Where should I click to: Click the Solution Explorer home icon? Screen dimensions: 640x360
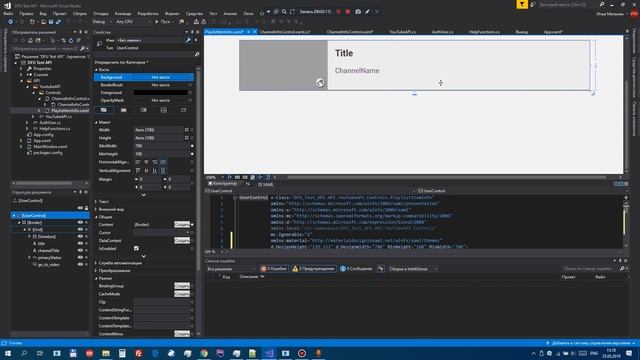pos(30,40)
